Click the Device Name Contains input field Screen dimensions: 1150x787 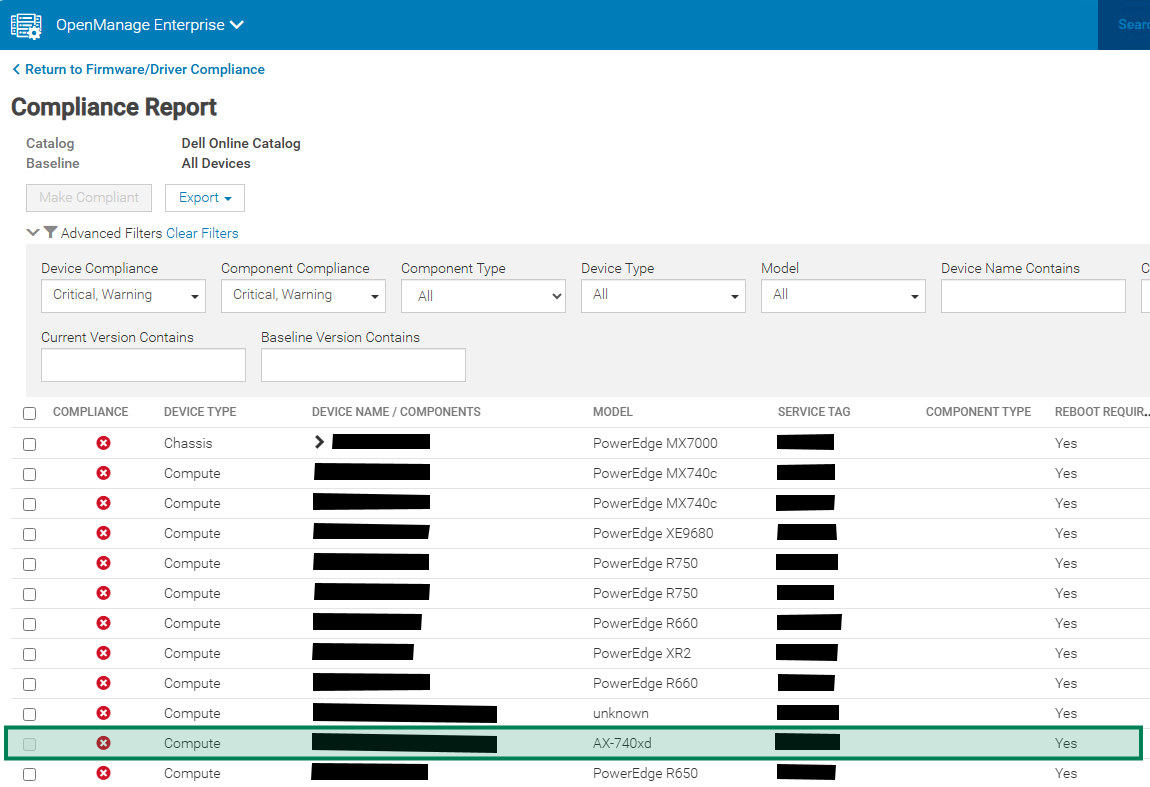[1033, 296]
